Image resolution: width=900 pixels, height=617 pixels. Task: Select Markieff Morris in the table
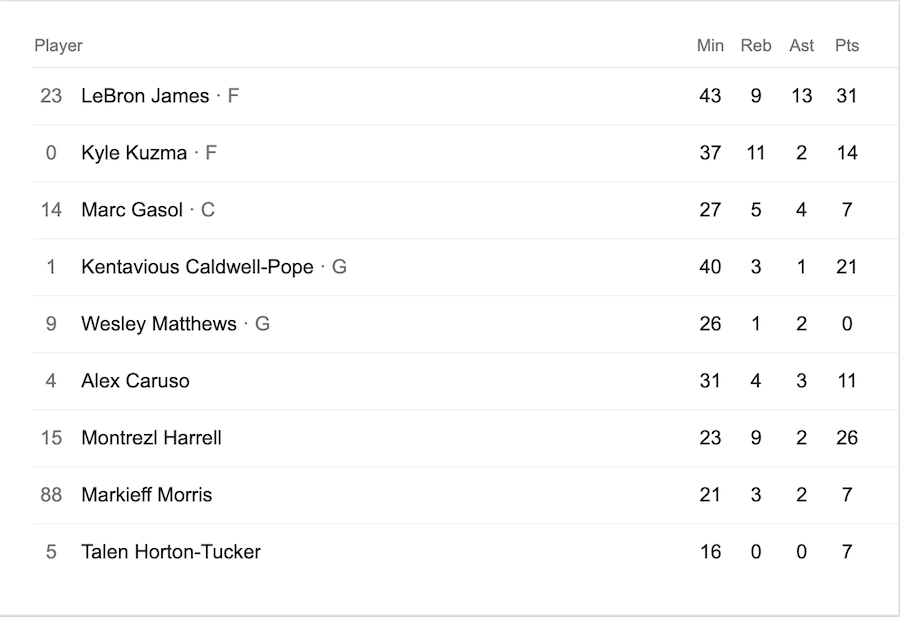coord(146,495)
